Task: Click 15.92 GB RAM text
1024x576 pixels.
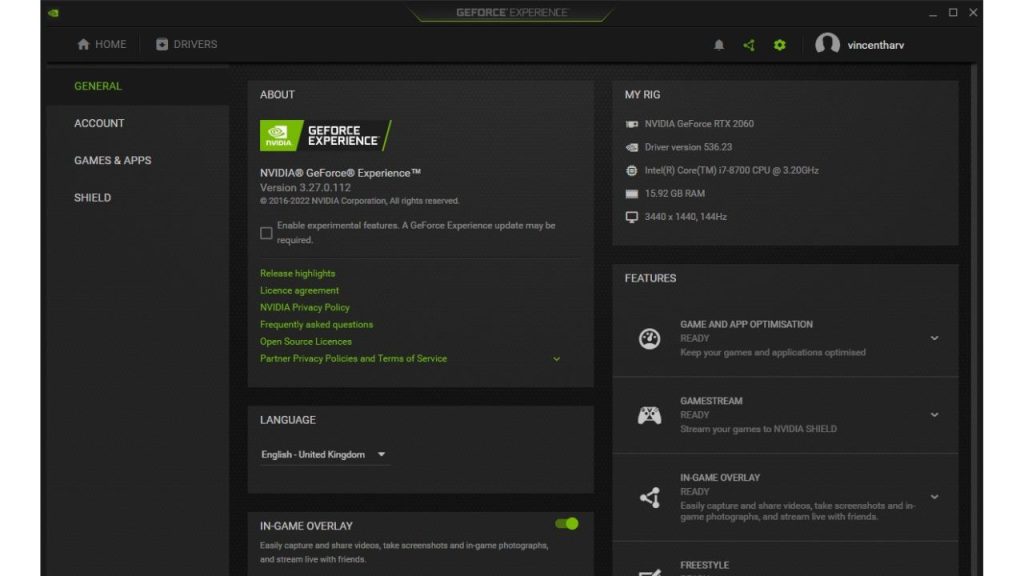Action: (675, 194)
